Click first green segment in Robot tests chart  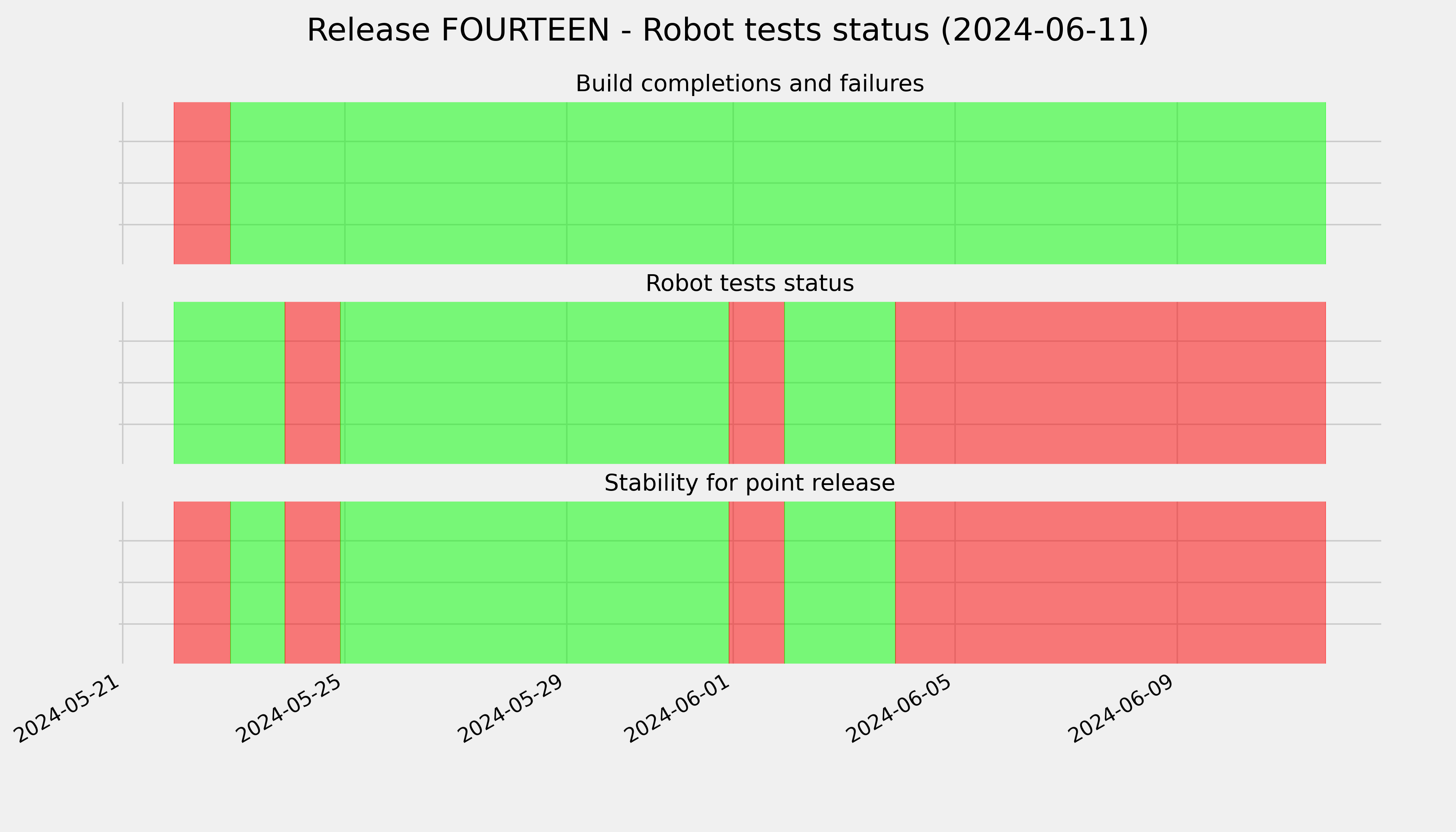(229, 383)
